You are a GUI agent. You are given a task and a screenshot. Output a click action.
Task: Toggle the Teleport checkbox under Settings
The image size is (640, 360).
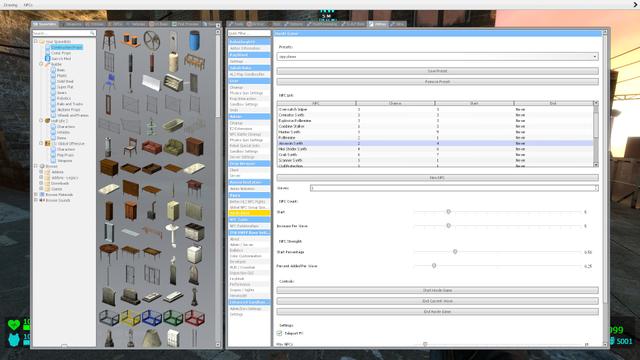tap(280, 333)
